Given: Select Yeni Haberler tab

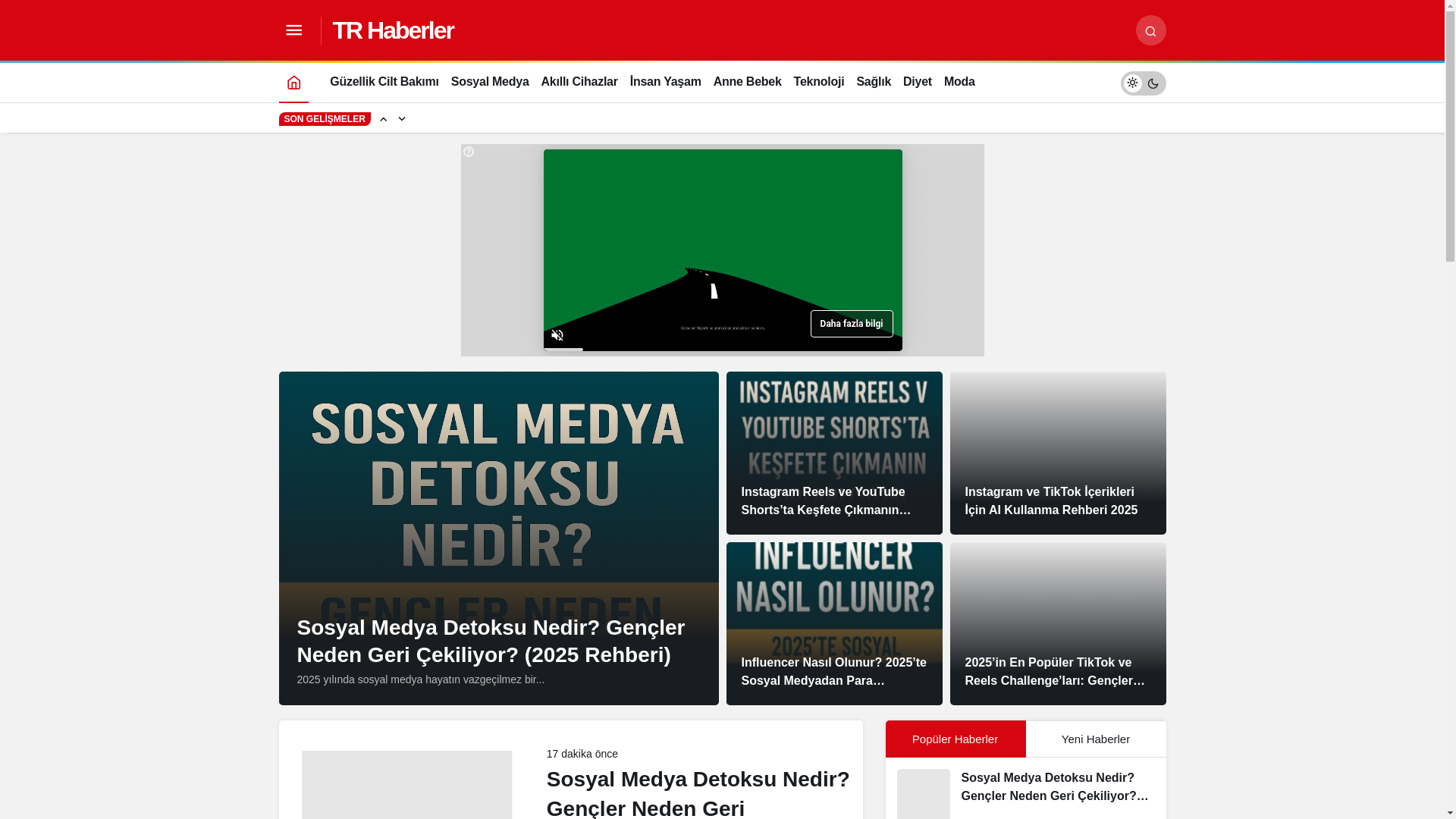Looking at the screenshot, I should click(1096, 739).
